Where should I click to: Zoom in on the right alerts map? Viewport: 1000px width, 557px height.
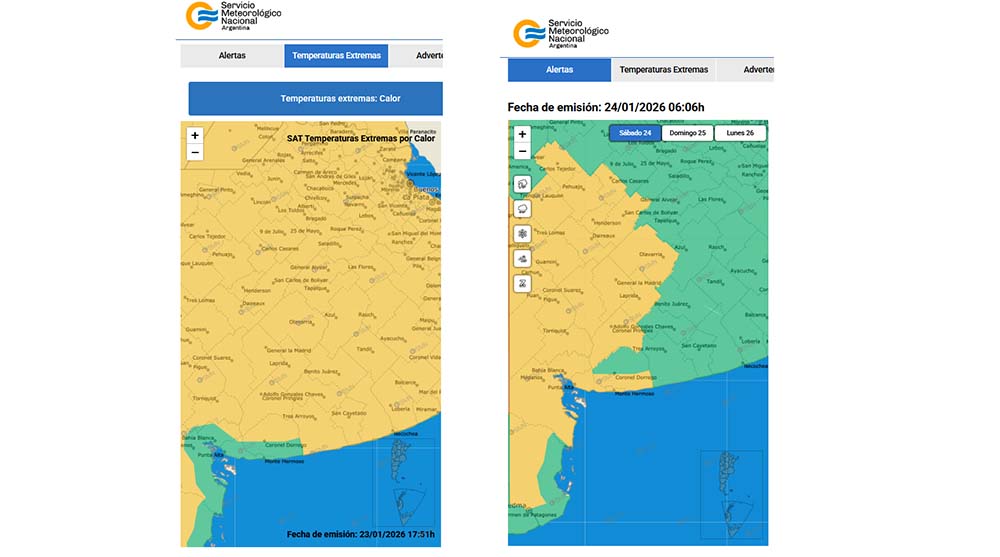pyautogui.click(x=522, y=134)
